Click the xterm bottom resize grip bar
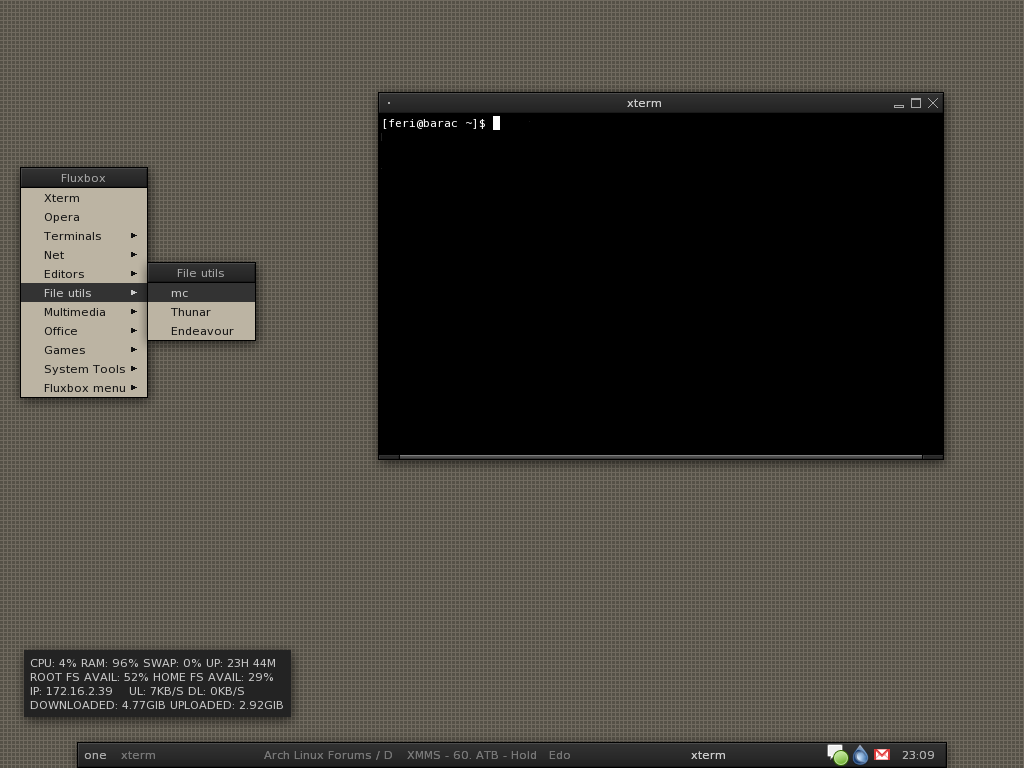 point(661,456)
